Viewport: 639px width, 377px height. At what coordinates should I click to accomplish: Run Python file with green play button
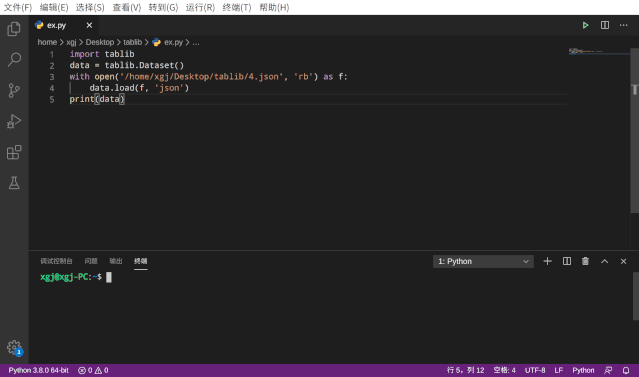[x=585, y=25]
